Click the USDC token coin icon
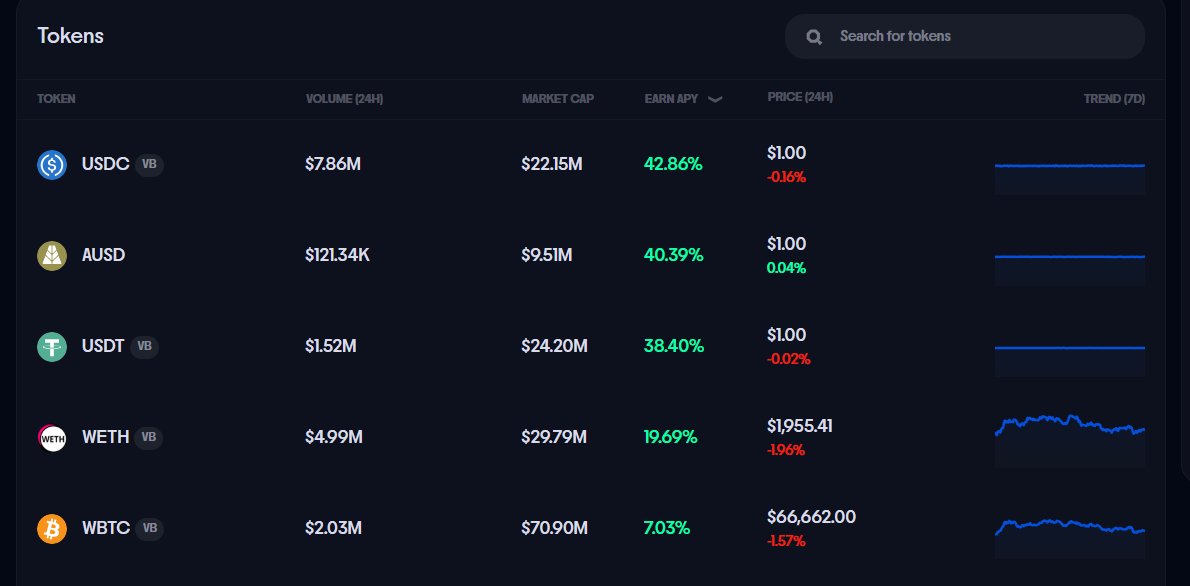This screenshot has height=586, width=1190. click(52, 164)
